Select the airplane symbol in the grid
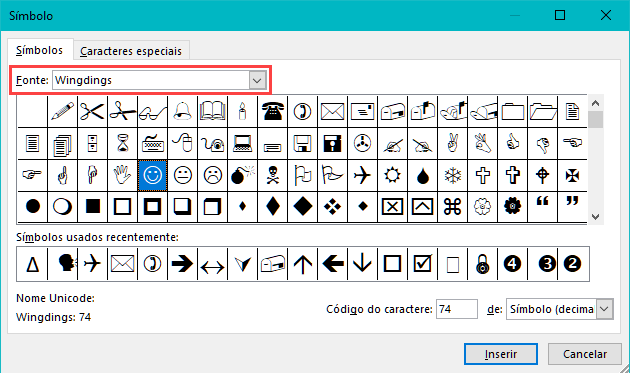 [362, 175]
